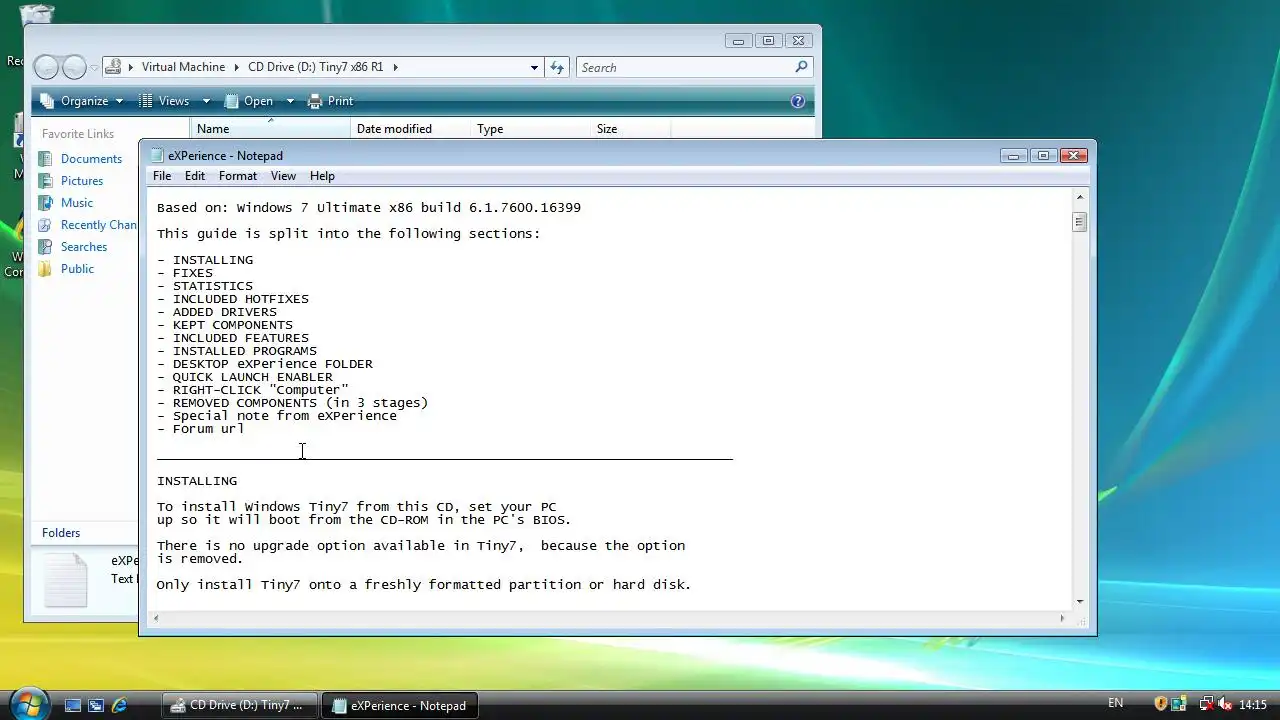Click the Open button in Explorer toolbar

click(x=249, y=101)
